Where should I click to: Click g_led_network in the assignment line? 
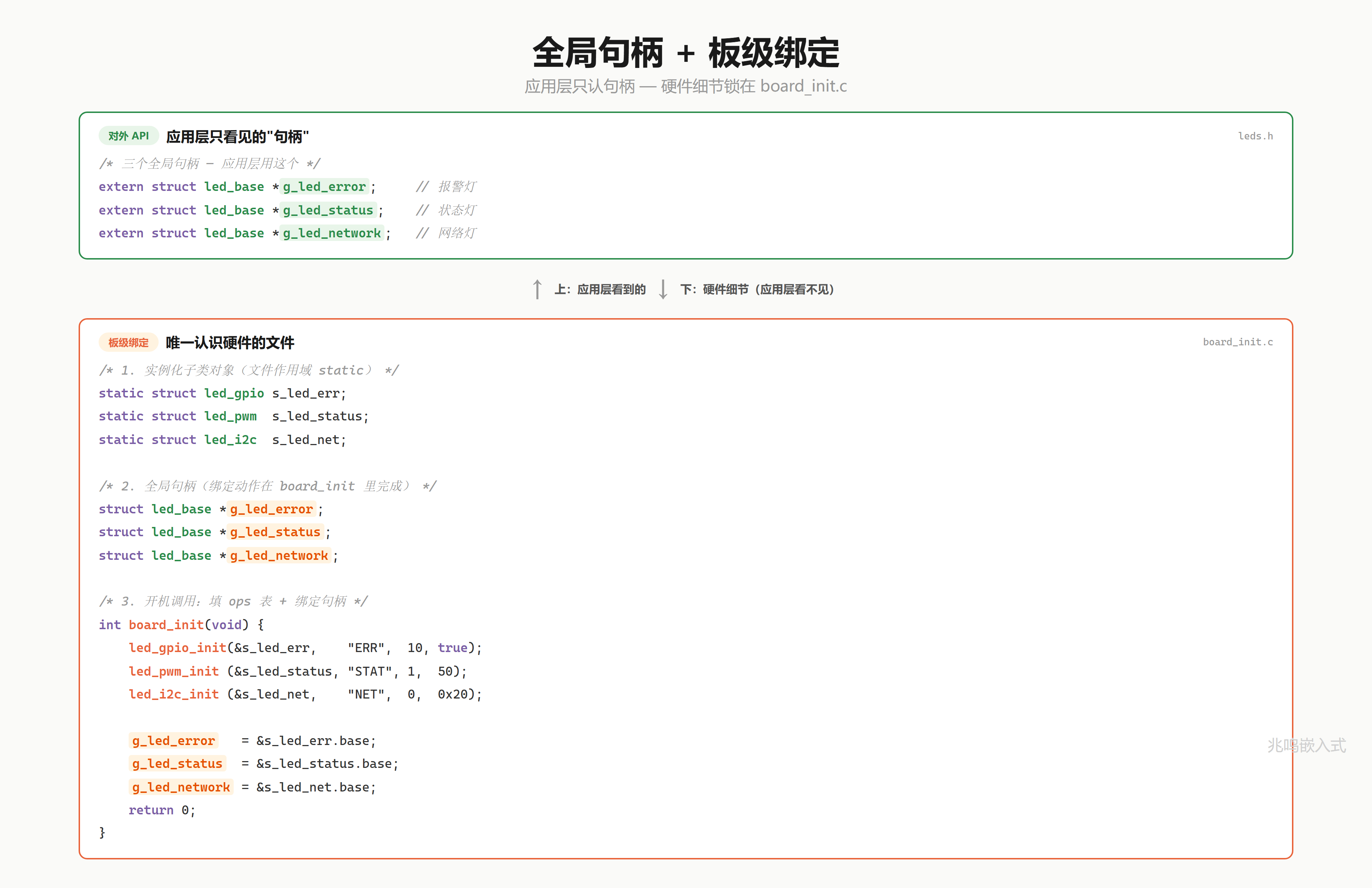coord(181,788)
